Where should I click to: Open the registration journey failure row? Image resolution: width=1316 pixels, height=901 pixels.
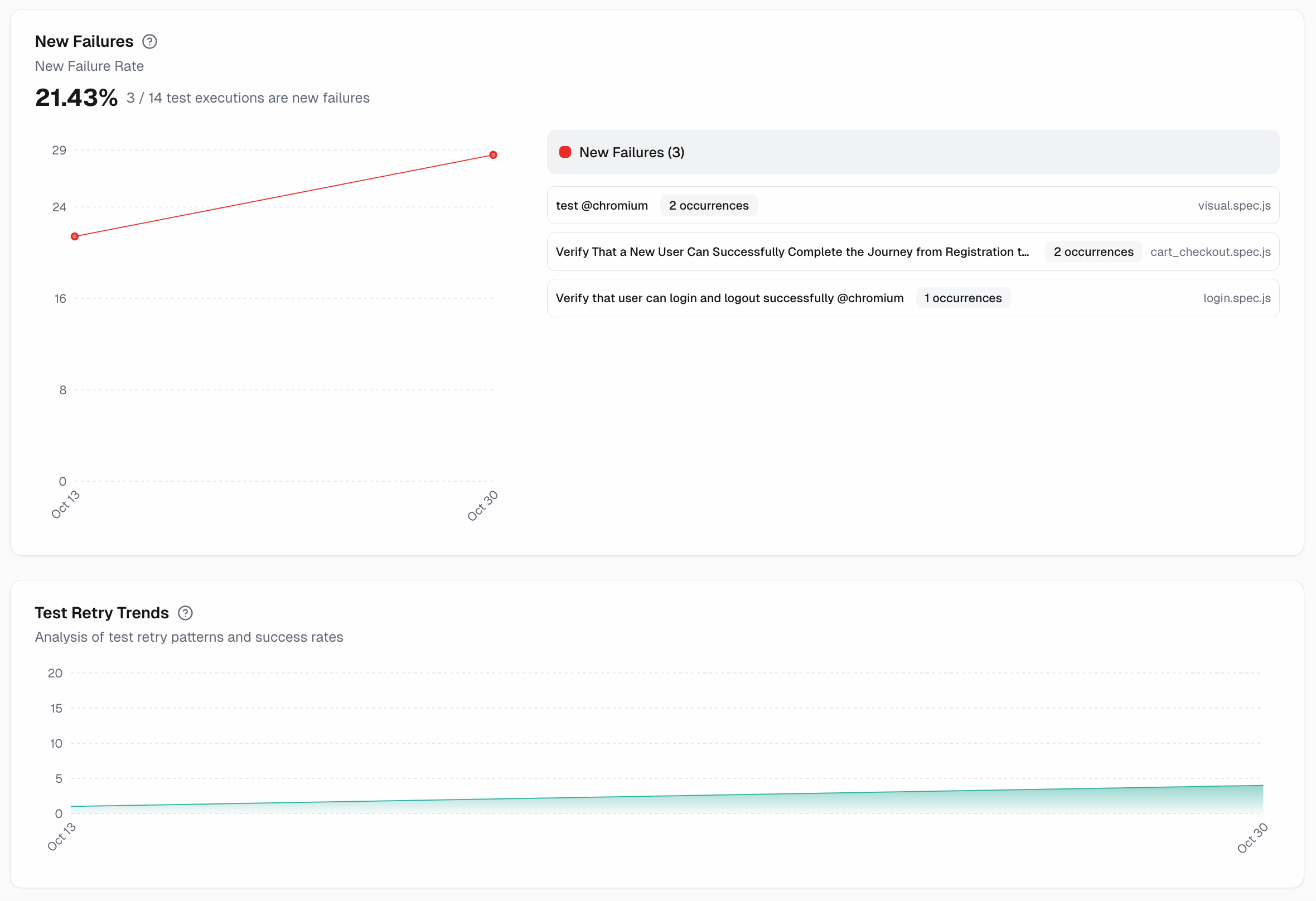[x=792, y=252]
